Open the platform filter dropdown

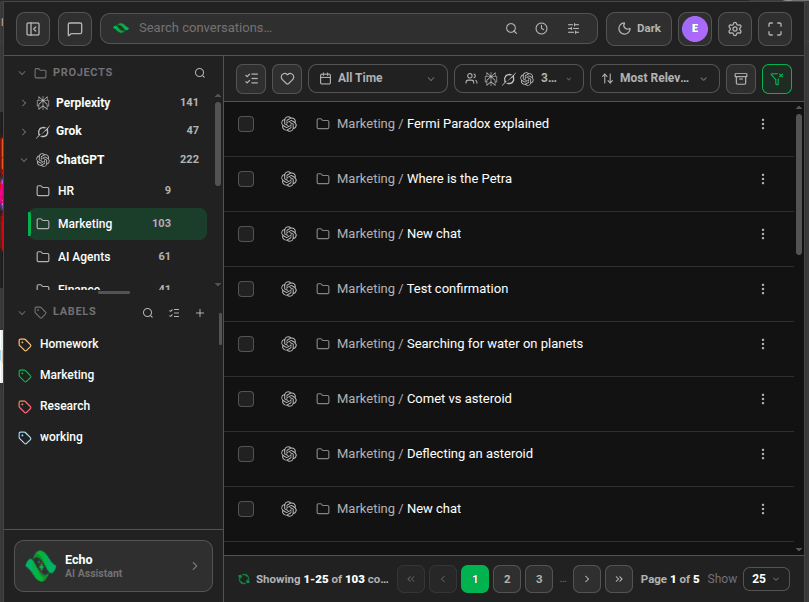(x=519, y=78)
